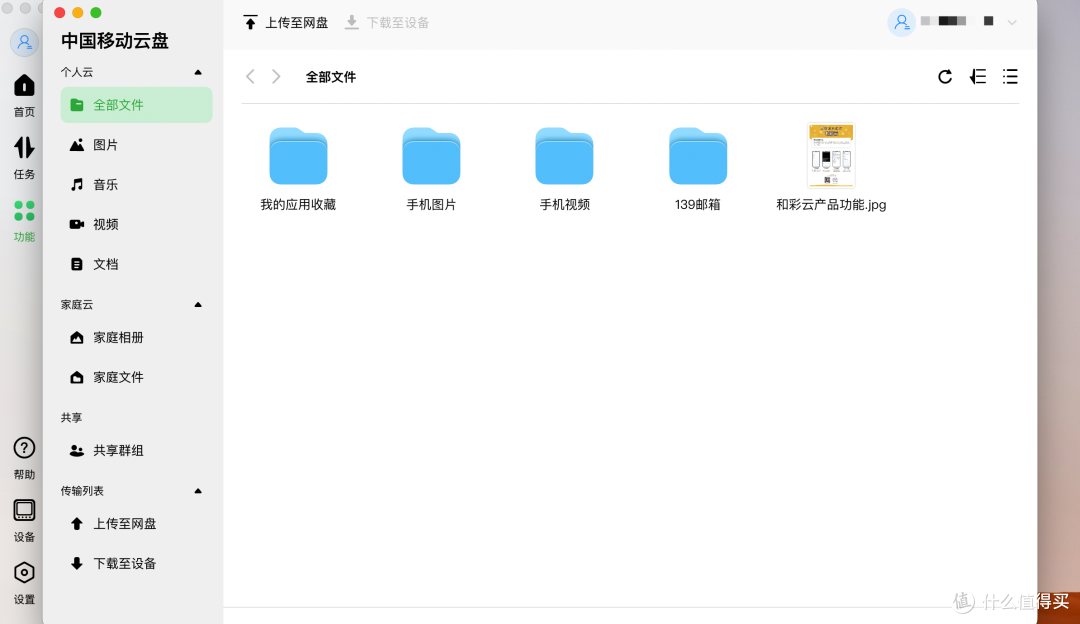
Task: Open 家庭相册 in the sidebar
Action: (x=136, y=337)
